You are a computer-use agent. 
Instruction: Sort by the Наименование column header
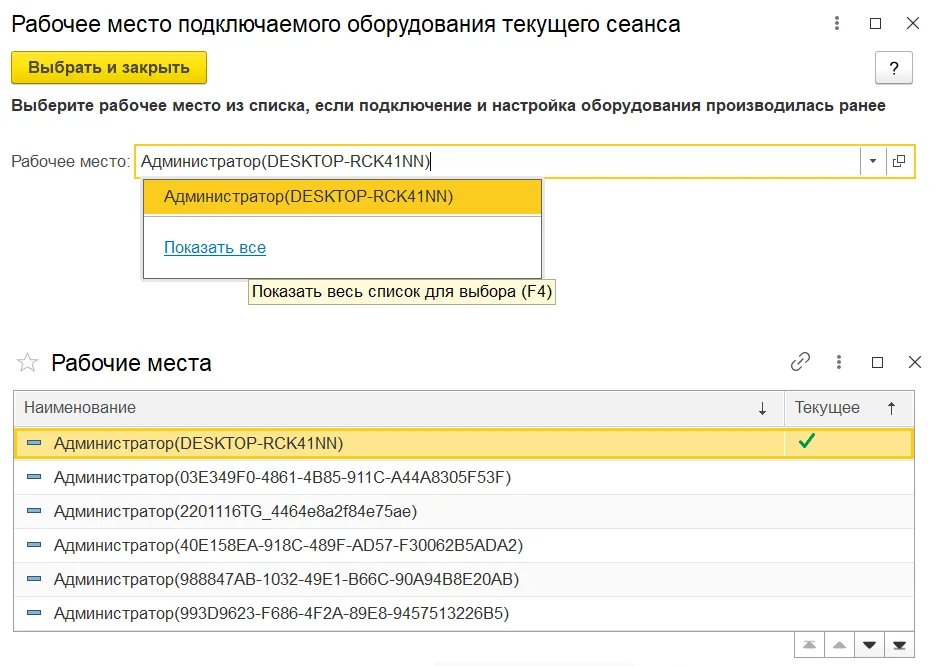(399, 408)
